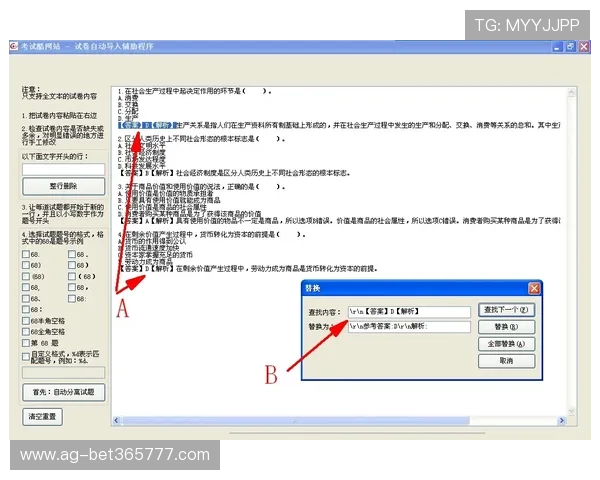Image resolution: width=600 pixels, height=480 pixels.
Task: Restore down the main import helper window
Action: [570, 47]
